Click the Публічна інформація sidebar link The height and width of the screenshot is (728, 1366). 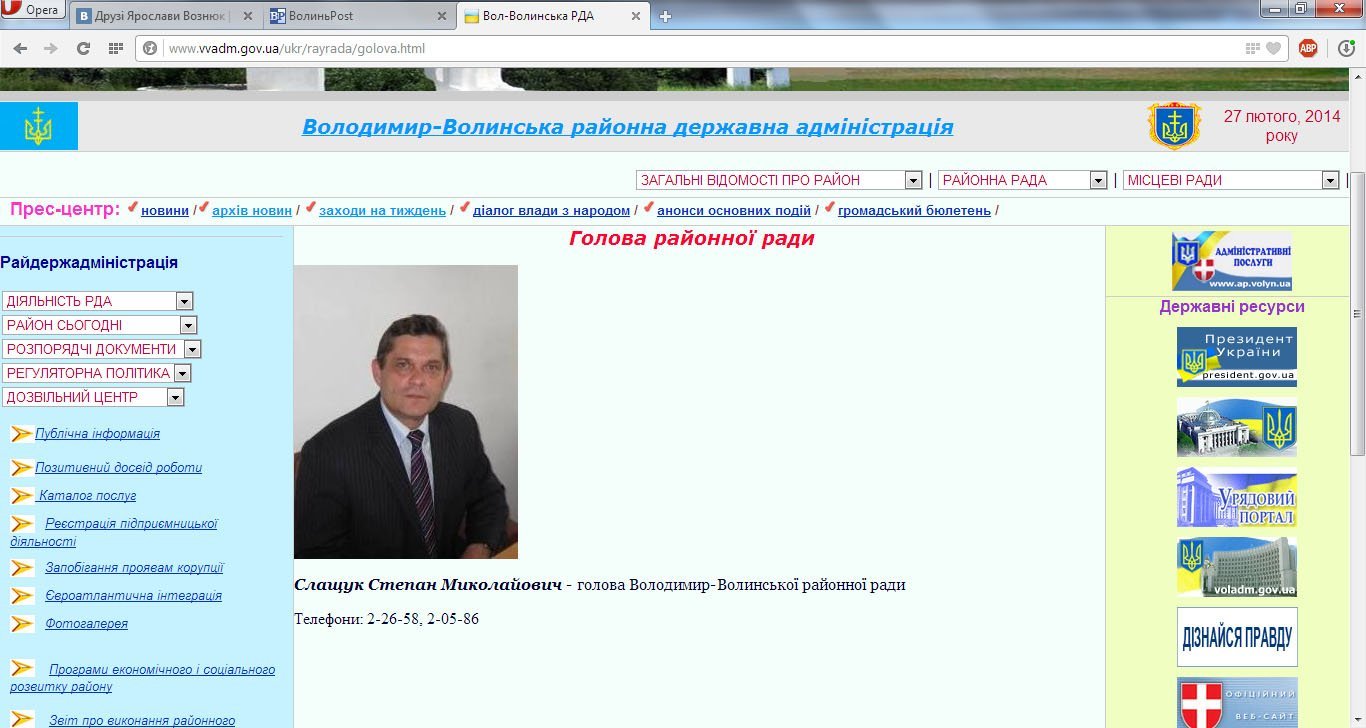[97, 434]
